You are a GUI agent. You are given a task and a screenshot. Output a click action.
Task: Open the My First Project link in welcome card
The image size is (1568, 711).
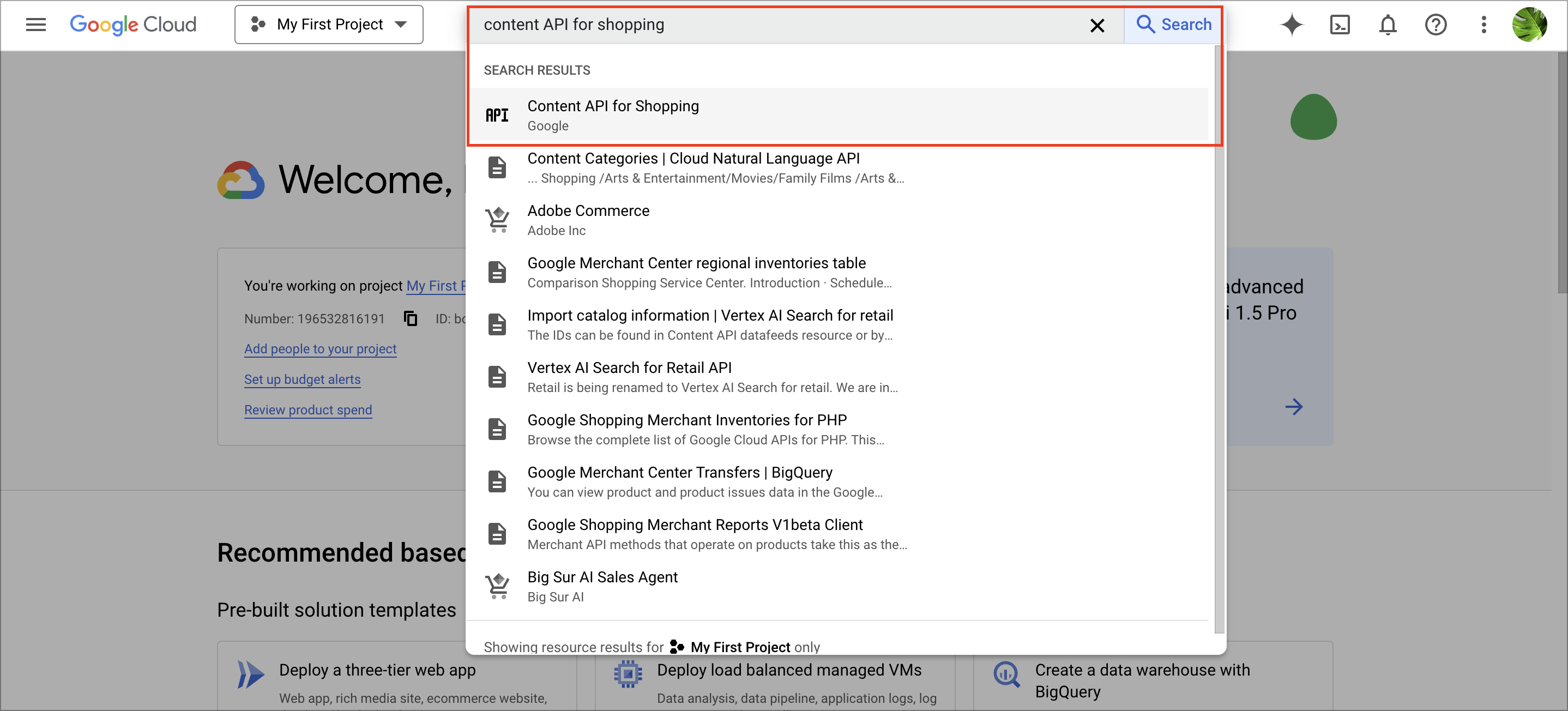click(x=436, y=286)
